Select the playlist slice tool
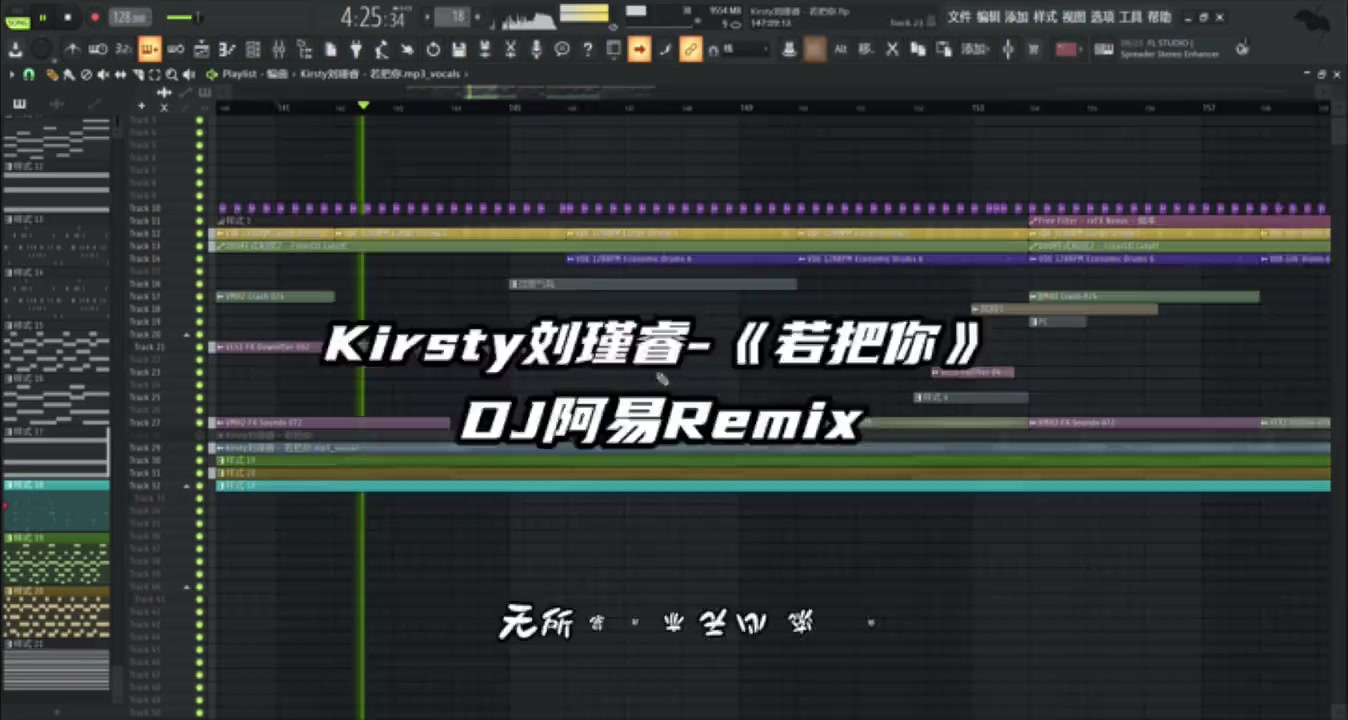Viewport: 1348px width, 720px height. click(x=138, y=74)
